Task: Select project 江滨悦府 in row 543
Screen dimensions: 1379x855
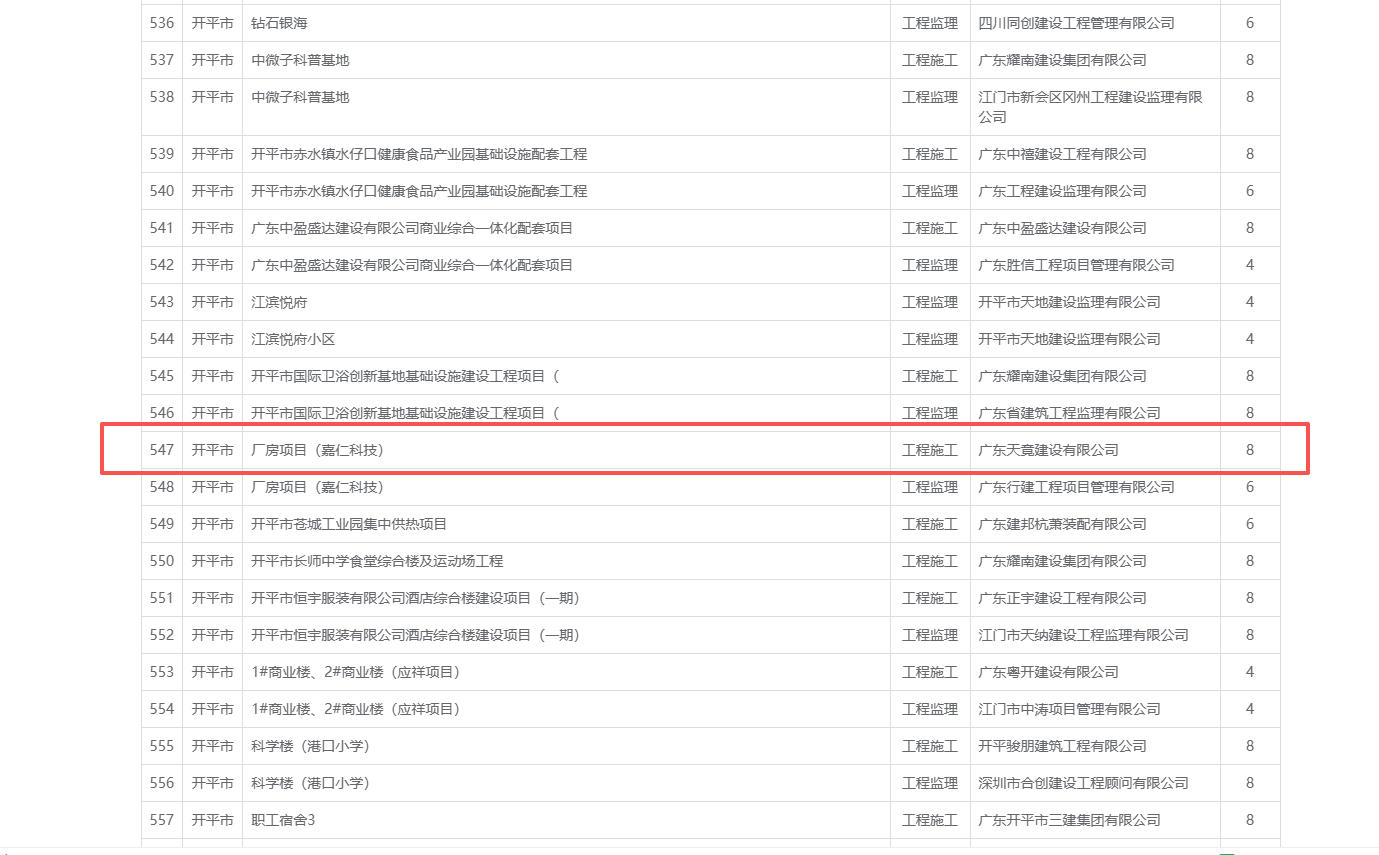Action: pos(279,302)
